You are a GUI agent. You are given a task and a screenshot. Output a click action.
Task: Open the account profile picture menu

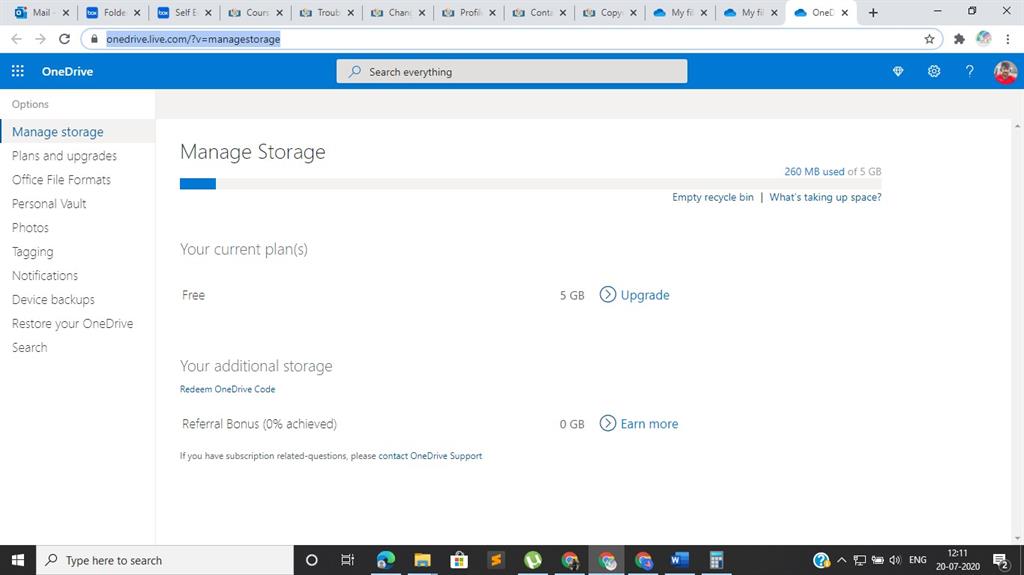click(x=1005, y=71)
